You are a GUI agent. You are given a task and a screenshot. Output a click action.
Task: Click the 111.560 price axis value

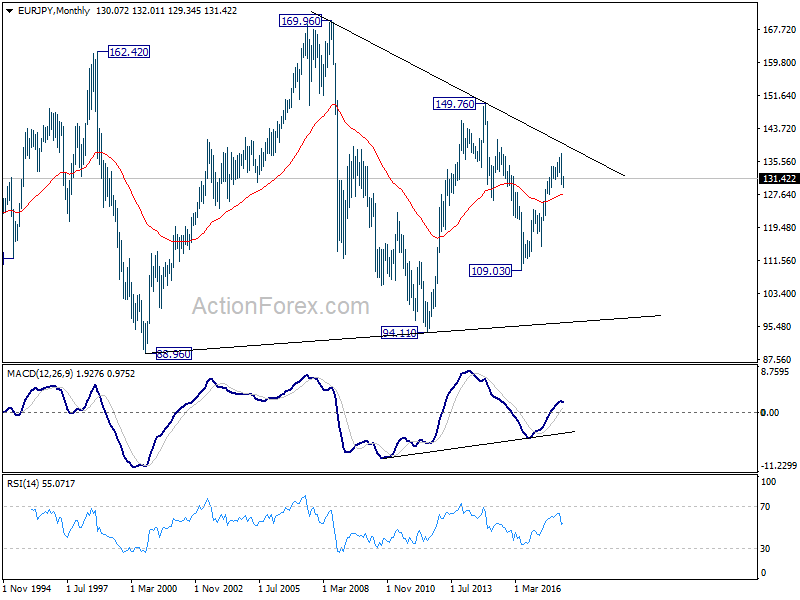(779, 260)
